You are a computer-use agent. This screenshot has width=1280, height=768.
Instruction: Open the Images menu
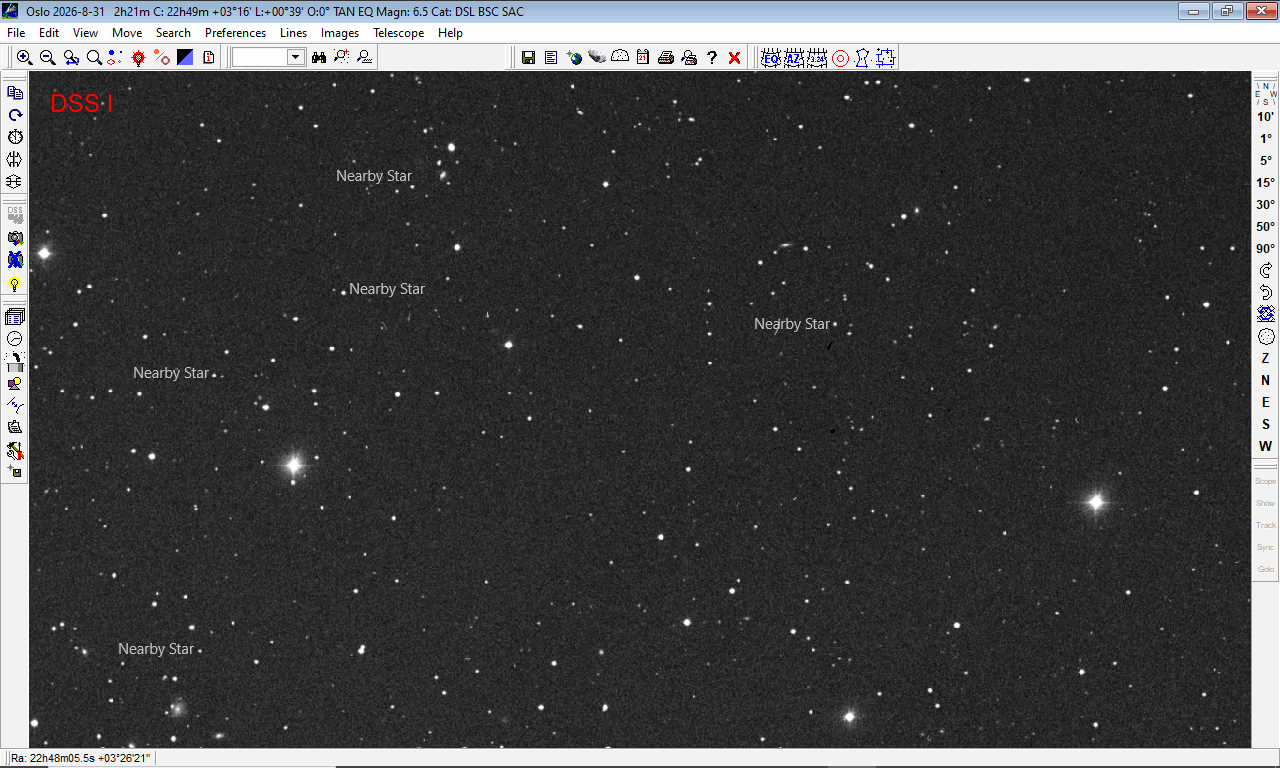(340, 33)
